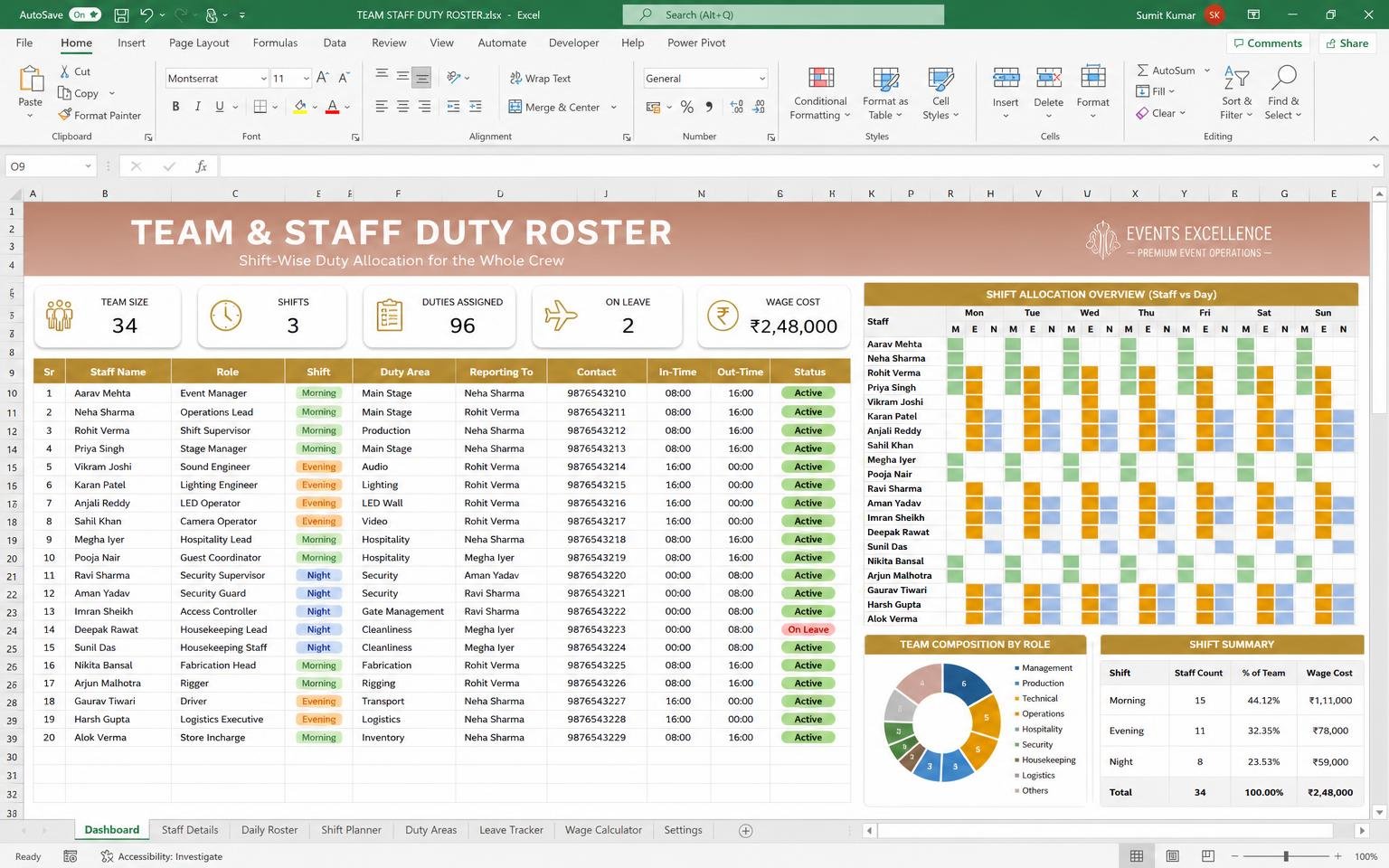
Task: Click the Align Left icon
Action: click(382, 107)
